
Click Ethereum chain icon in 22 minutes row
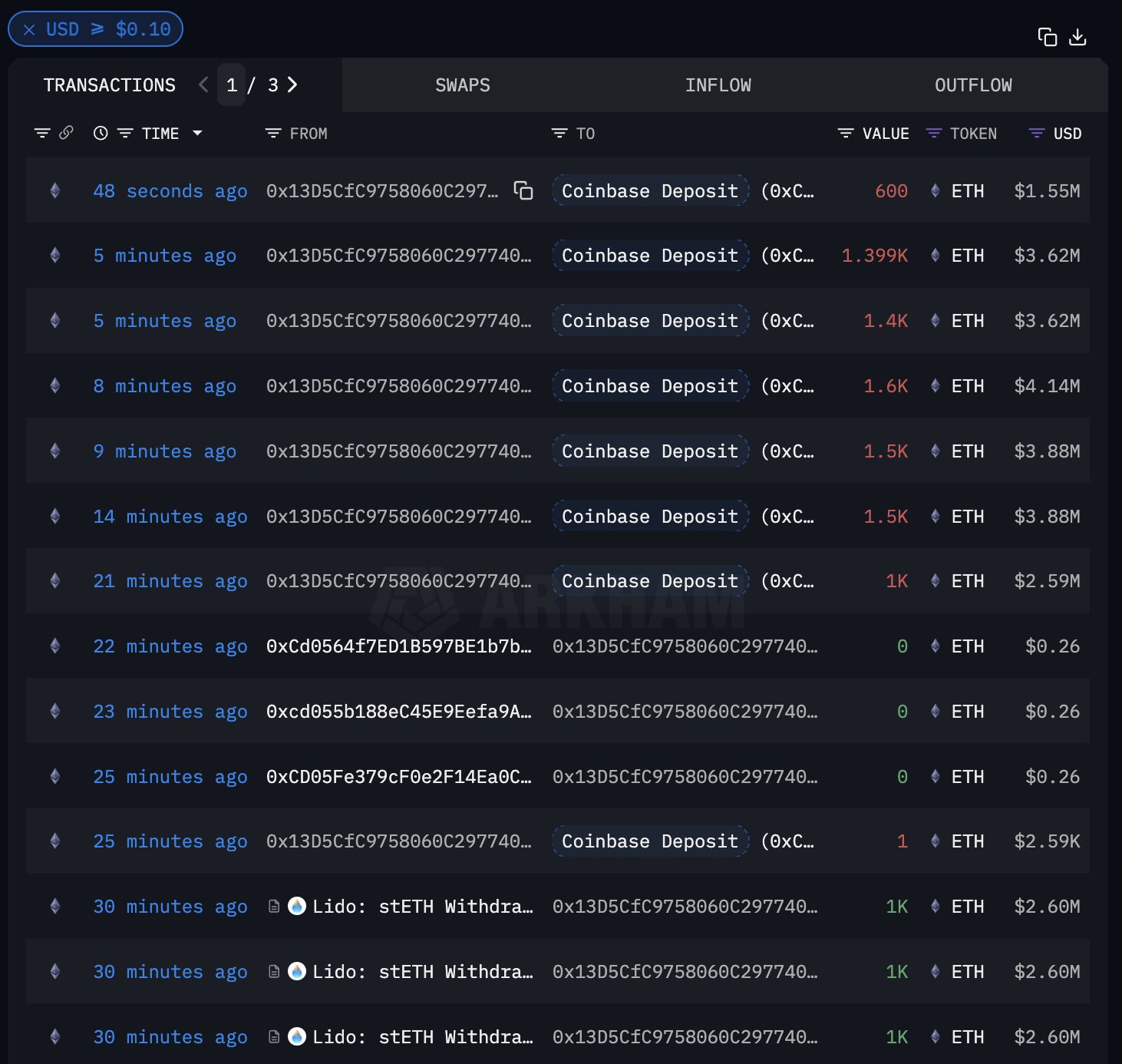tap(55, 646)
